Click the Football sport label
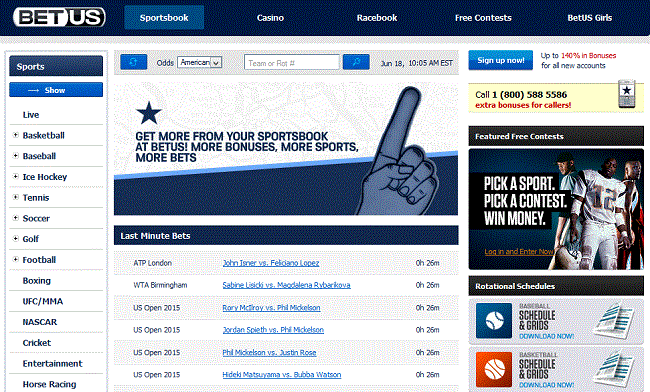The width and height of the screenshot is (650, 392). point(39,260)
